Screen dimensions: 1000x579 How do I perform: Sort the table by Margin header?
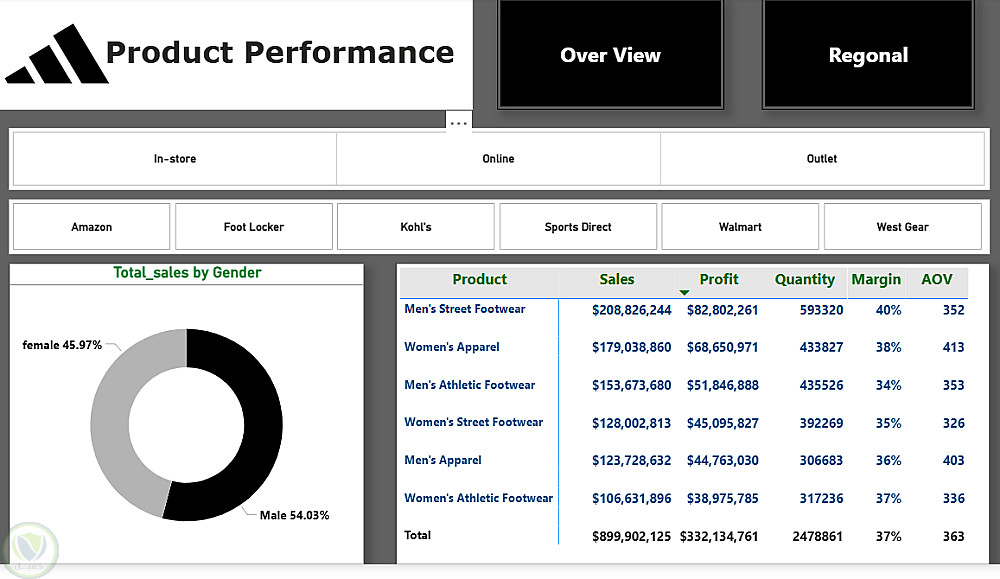[x=876, y=280]
